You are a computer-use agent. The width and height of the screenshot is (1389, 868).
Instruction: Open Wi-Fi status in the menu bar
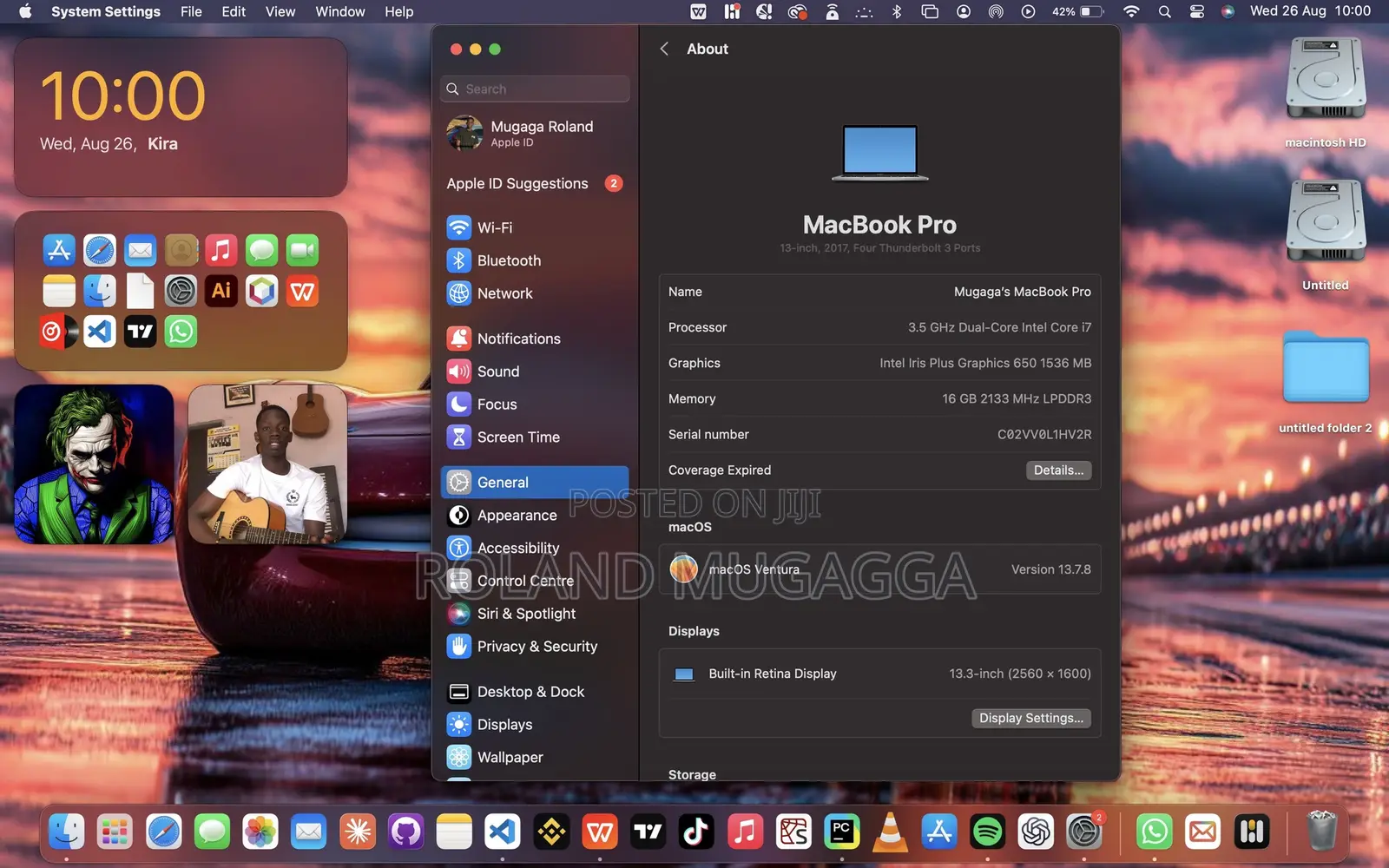[1131, 12]
